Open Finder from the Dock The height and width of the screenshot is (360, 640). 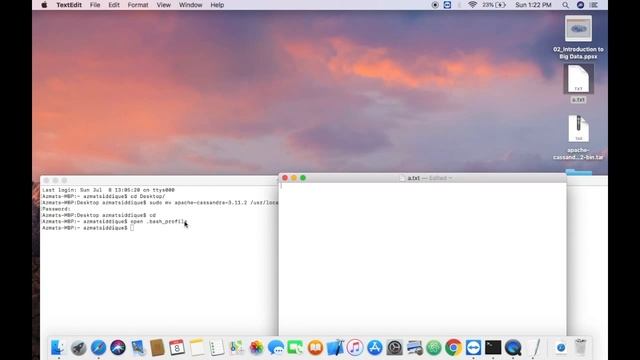[58, 348]
